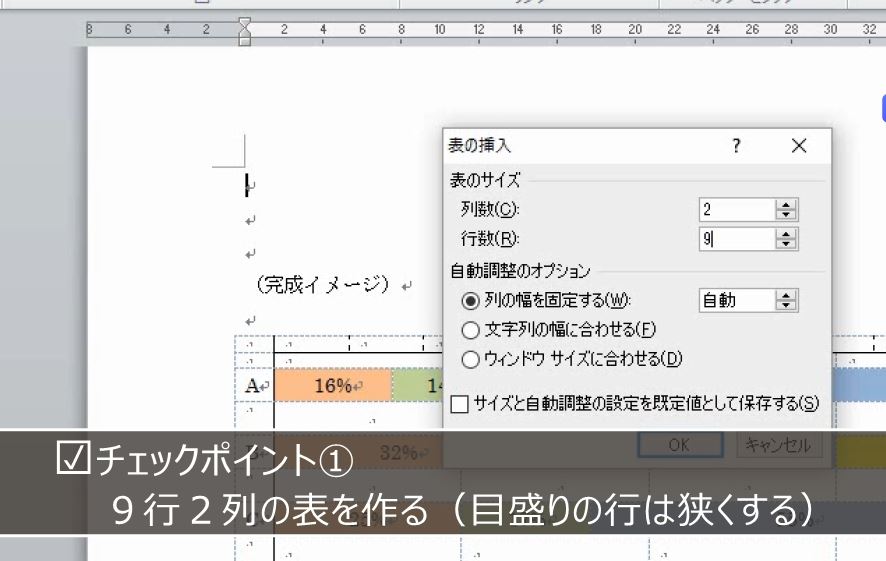Screen dimensions: 886x561
Task: Decrease fixed column width with down arrow
Action: tap(786, 306)
